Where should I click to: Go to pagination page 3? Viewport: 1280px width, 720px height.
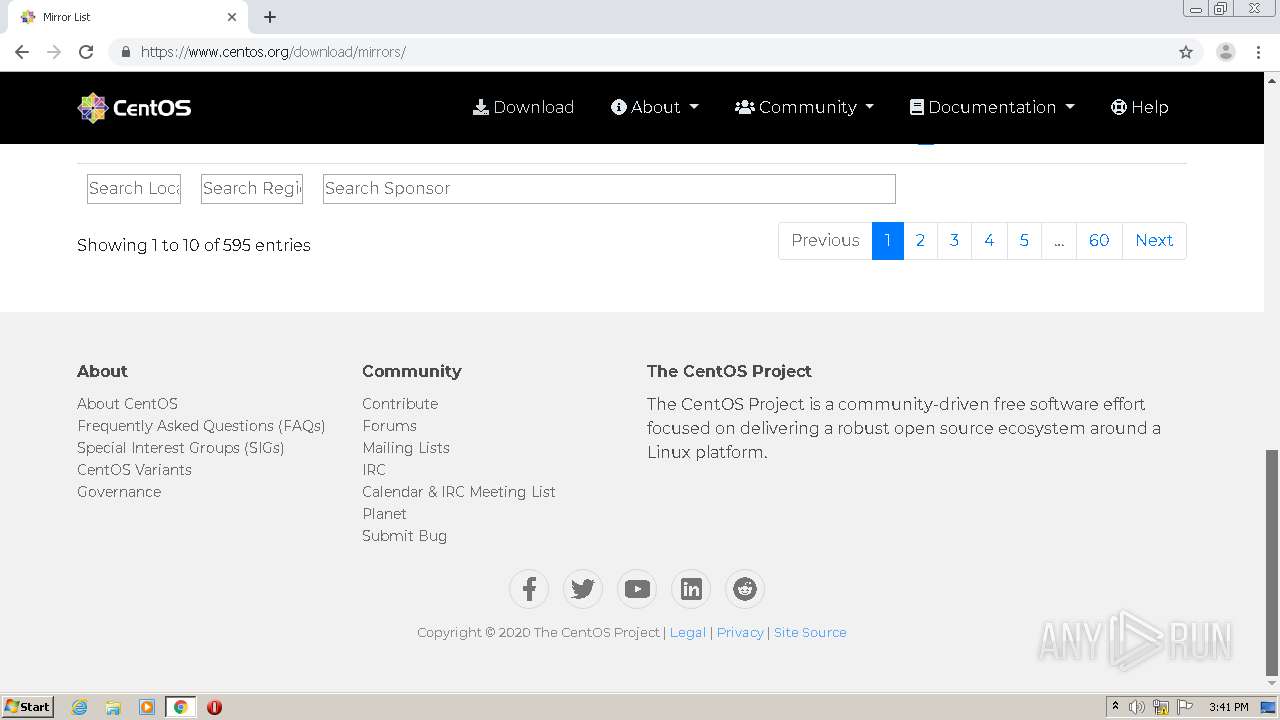coord(954,240)
